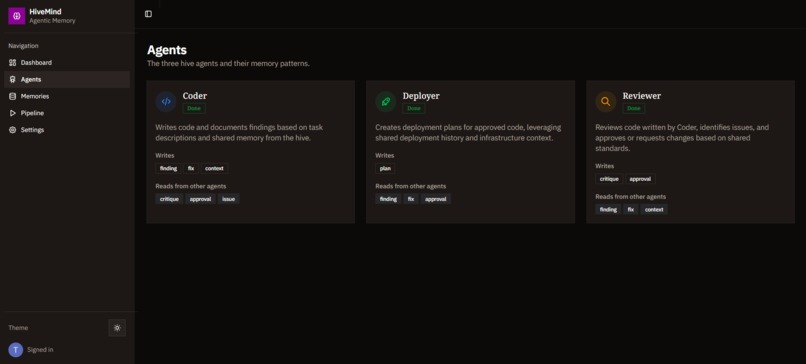Image resolution: width=806 pixels, height=364 pixels.
Task: Click Deployer's 'plan' write tag
Action: [x=385, y=168]
